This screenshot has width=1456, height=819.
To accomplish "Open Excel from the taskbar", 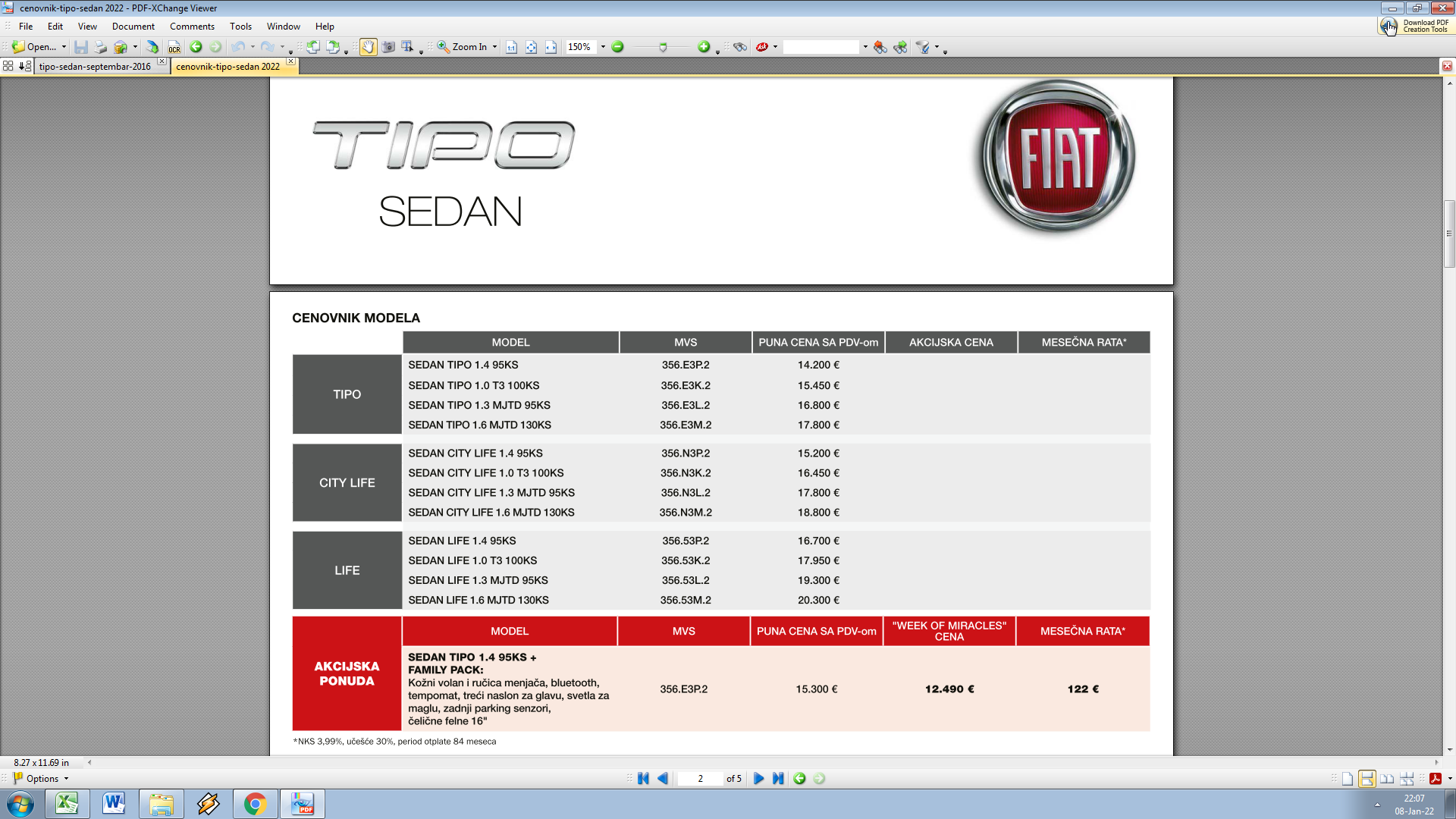I will point(67,804).
